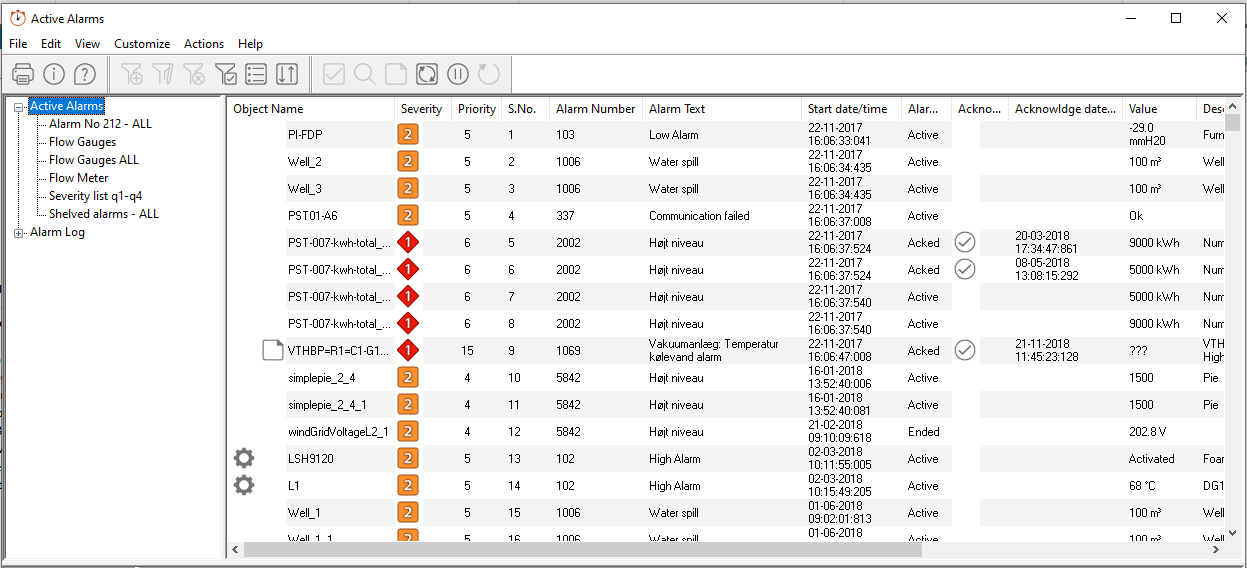The image size is (1247, 568).
Task: Sort by Alarm Number column header
Action: (596, 109)
